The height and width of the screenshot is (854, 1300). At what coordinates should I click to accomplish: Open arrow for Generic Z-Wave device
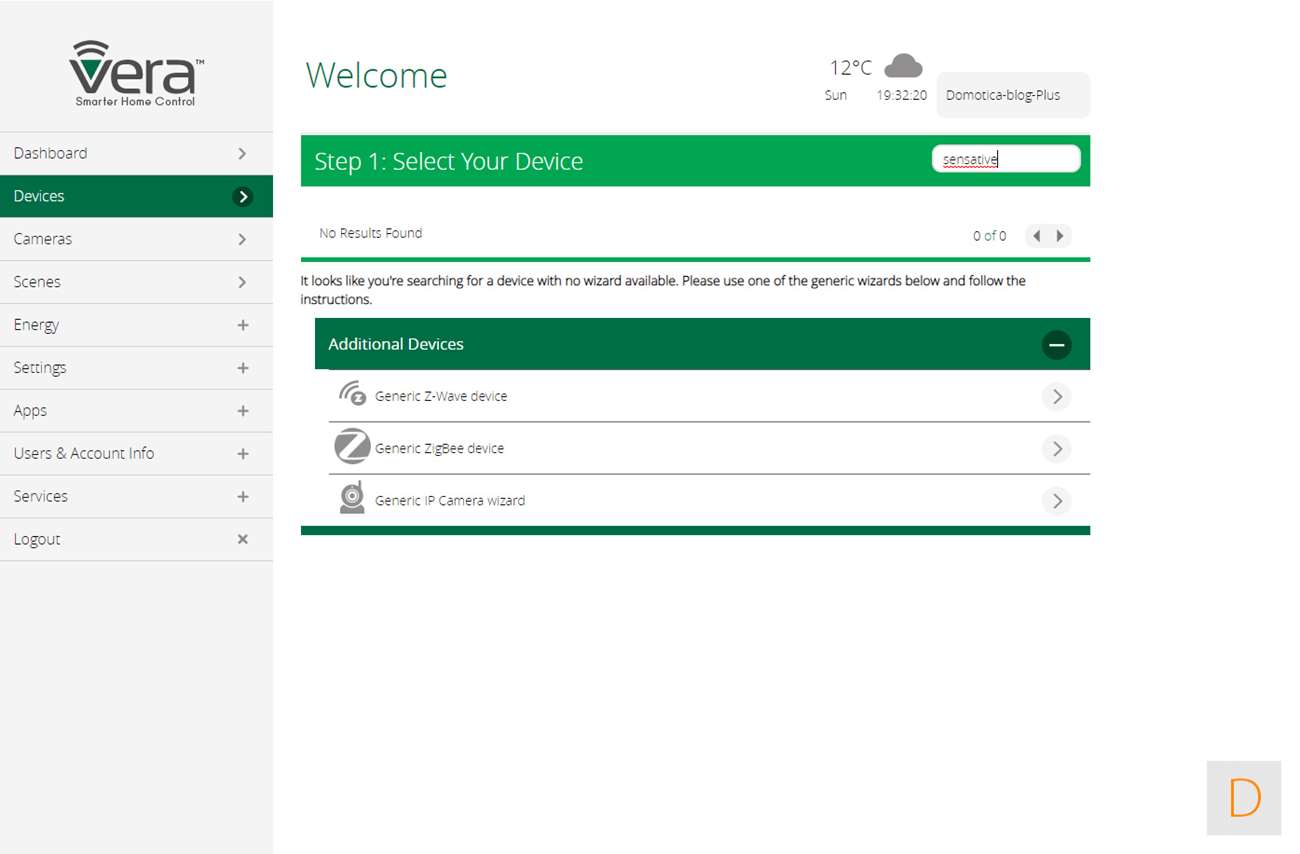coord(1056,397)
